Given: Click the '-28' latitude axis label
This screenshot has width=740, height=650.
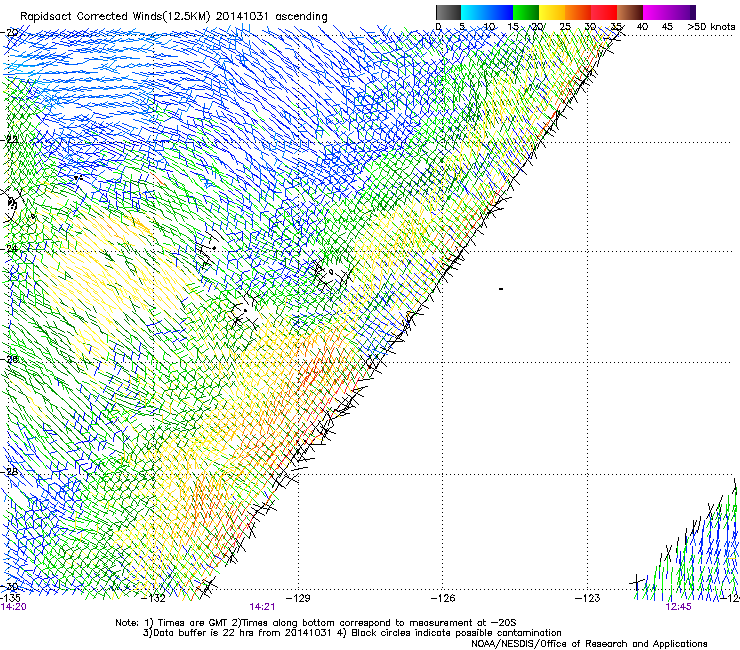Looking at the screenshot, I should 9,471.
